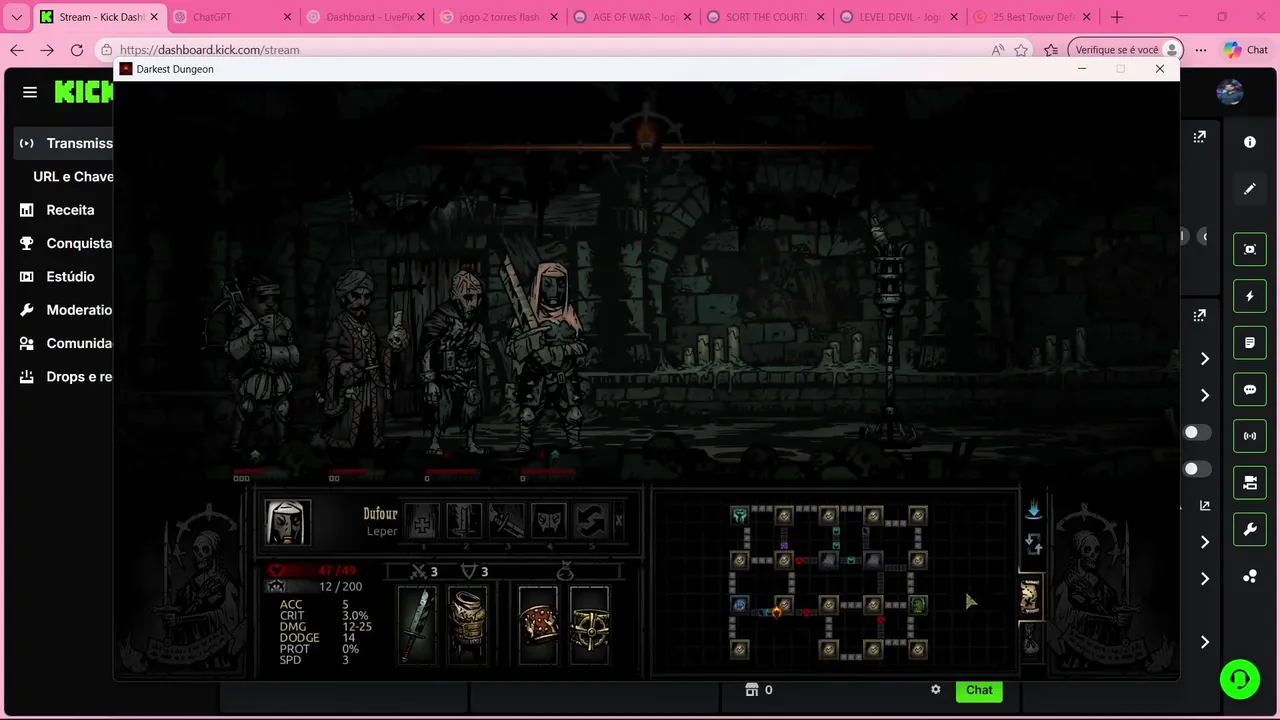Open Kick hamburger menu

click(x=30, y=92)
